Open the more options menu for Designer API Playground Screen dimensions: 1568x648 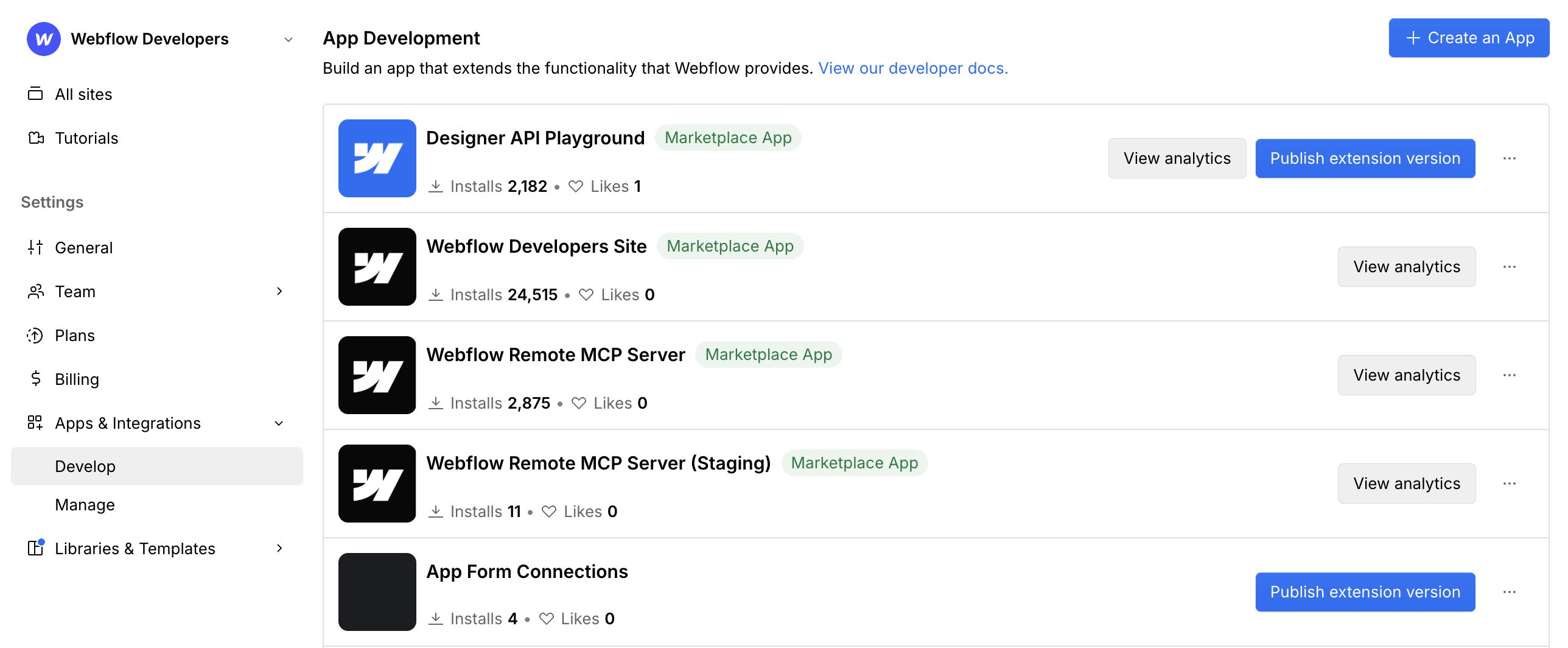(1510, 158)
